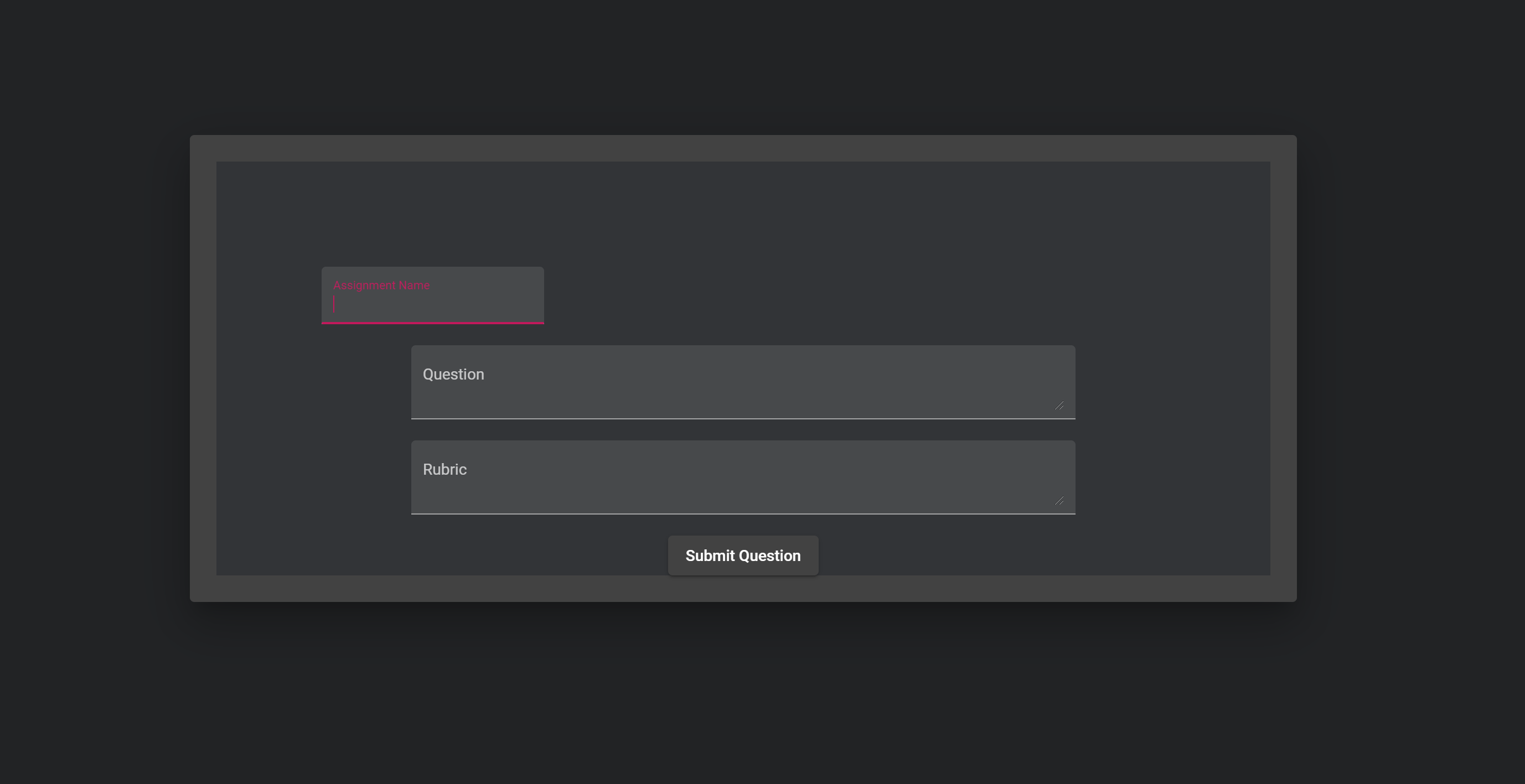Click the pink Assignment Name label
The image size is (1525, 784).
(381, 285)
